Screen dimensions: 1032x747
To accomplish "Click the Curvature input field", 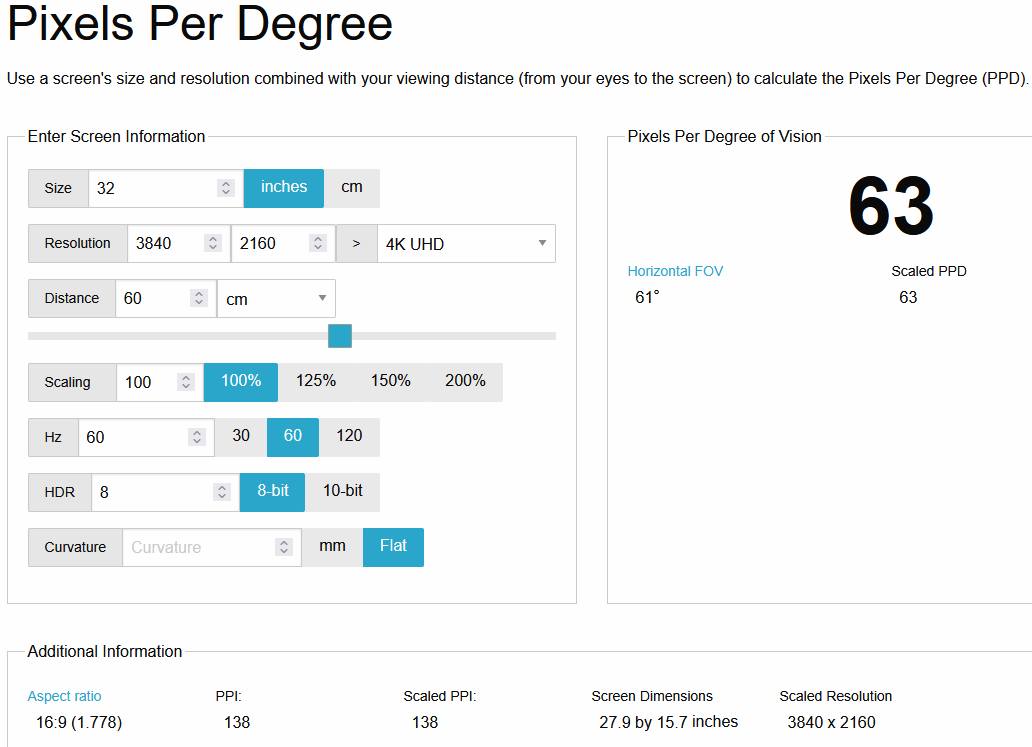I will (212, 548).
